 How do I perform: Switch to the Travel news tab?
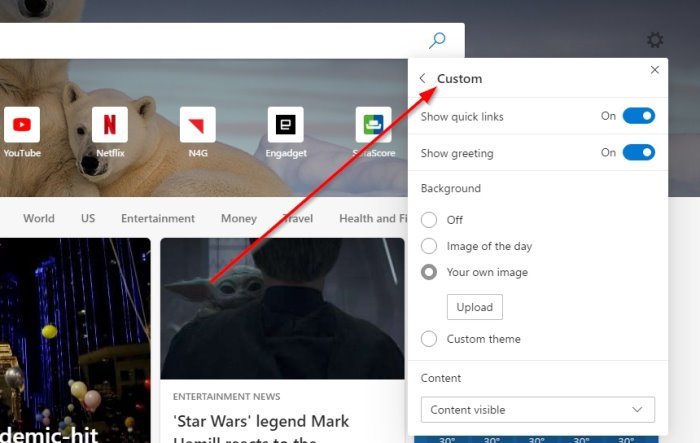298,218
